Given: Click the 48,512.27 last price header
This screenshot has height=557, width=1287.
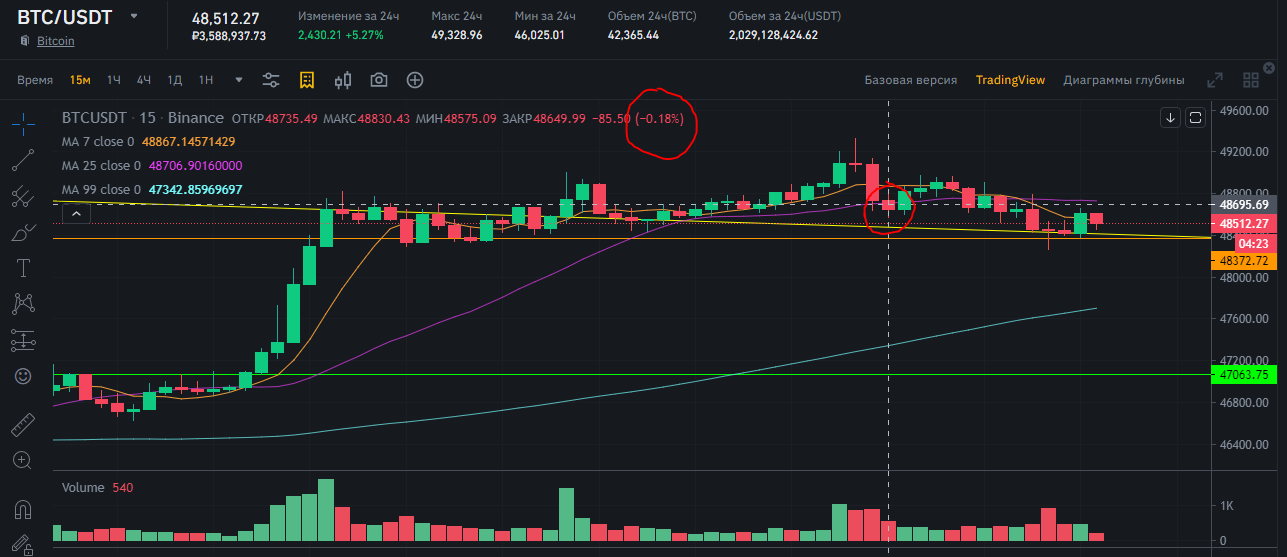Looking at the screenshot, I should click(226, 17).
